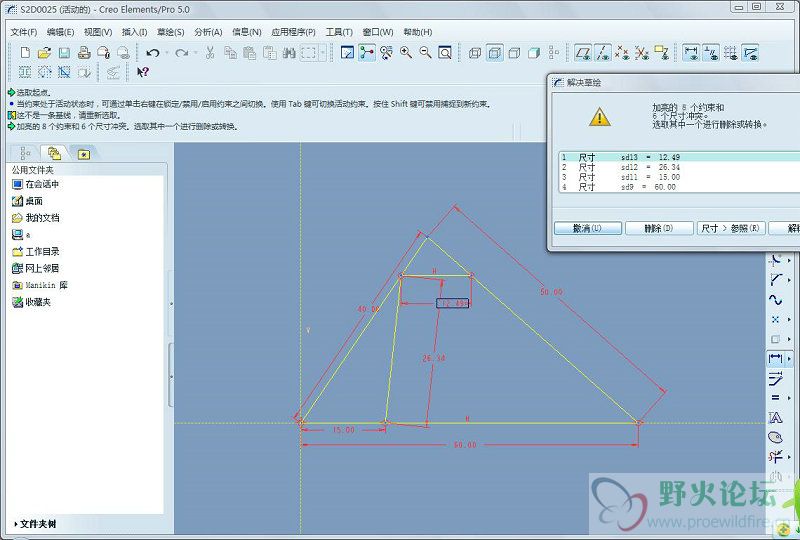Select conflict row sd12 = 26.34
Screen dimensions: 800x540
pyautogui.click(x=680, y=167)
